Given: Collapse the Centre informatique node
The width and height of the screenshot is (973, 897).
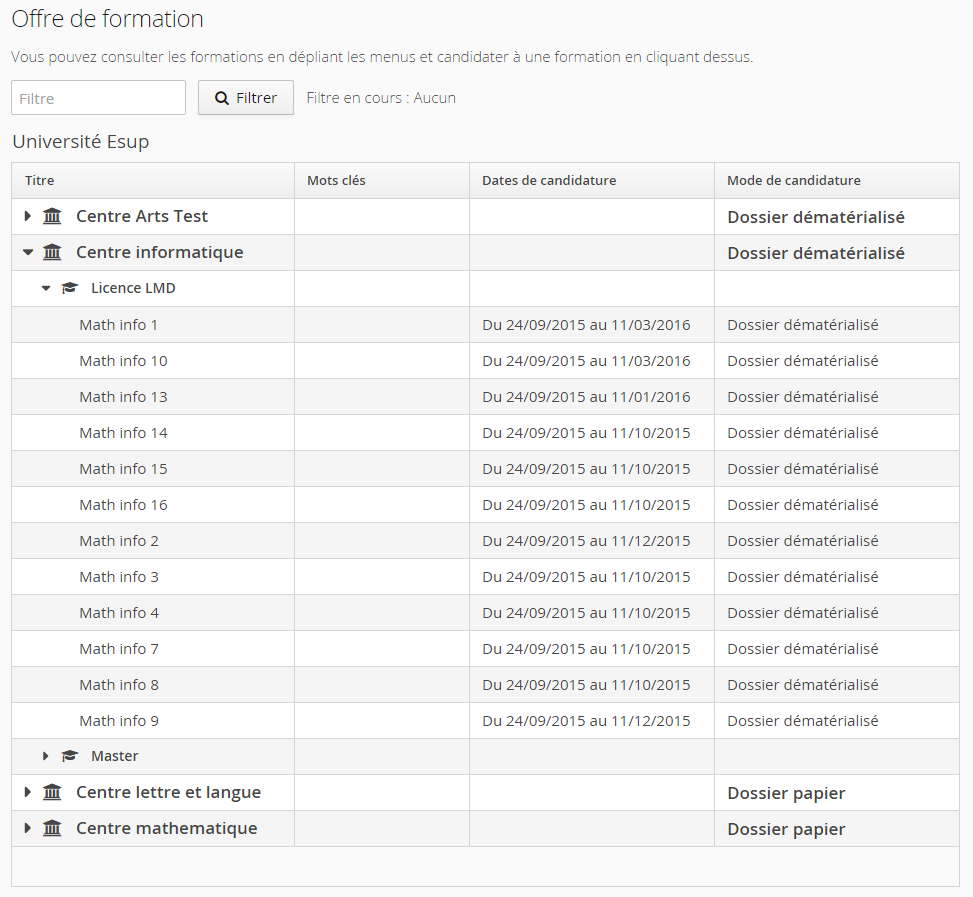Looking at the screenshot, I should (28, 253).
